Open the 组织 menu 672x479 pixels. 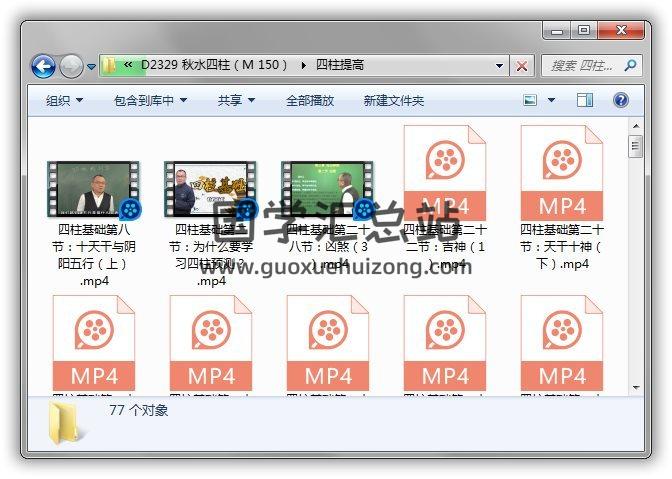pyautogui.click(x=64, y=101)
